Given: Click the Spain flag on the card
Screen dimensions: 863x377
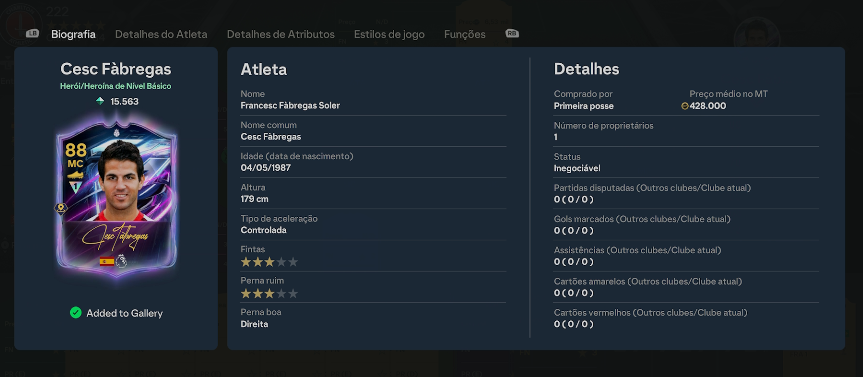Looking at the screenshot, I should pyautogui.click(x=107, y=261).
